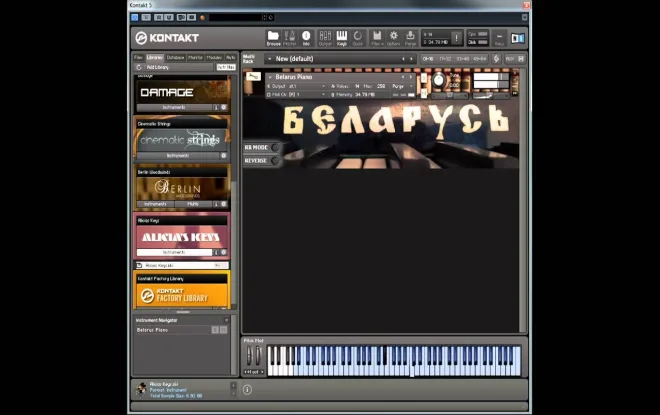Open the instrument Purge dropdown
660x415 pixels.
pyautogui.click(x=402, y=86)
